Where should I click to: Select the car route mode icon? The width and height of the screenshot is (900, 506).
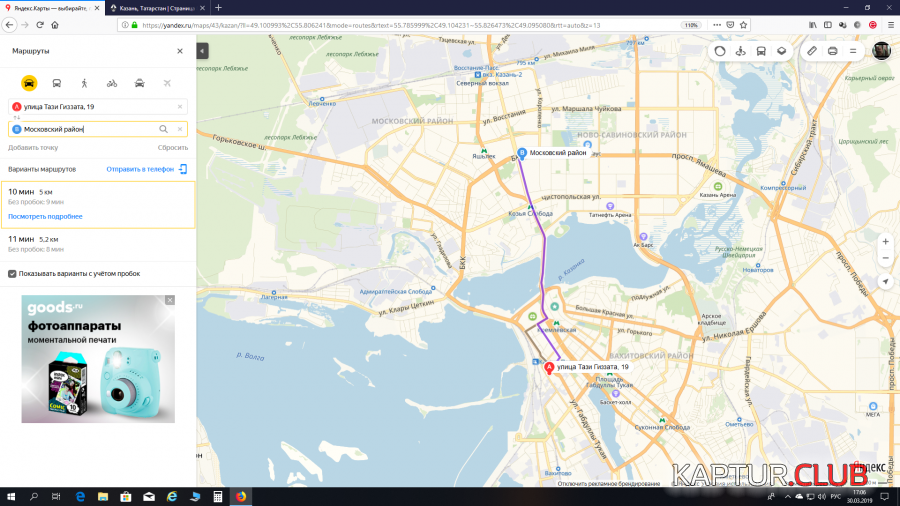click(x=29, y=83)
